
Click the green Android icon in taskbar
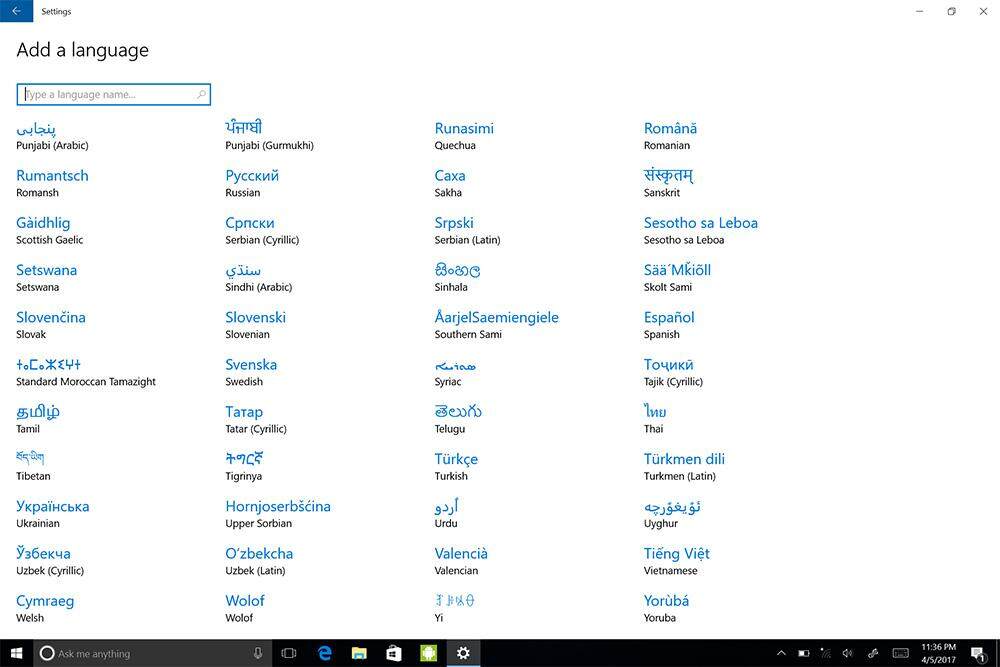pyautogui.click(x=428, y=653)
